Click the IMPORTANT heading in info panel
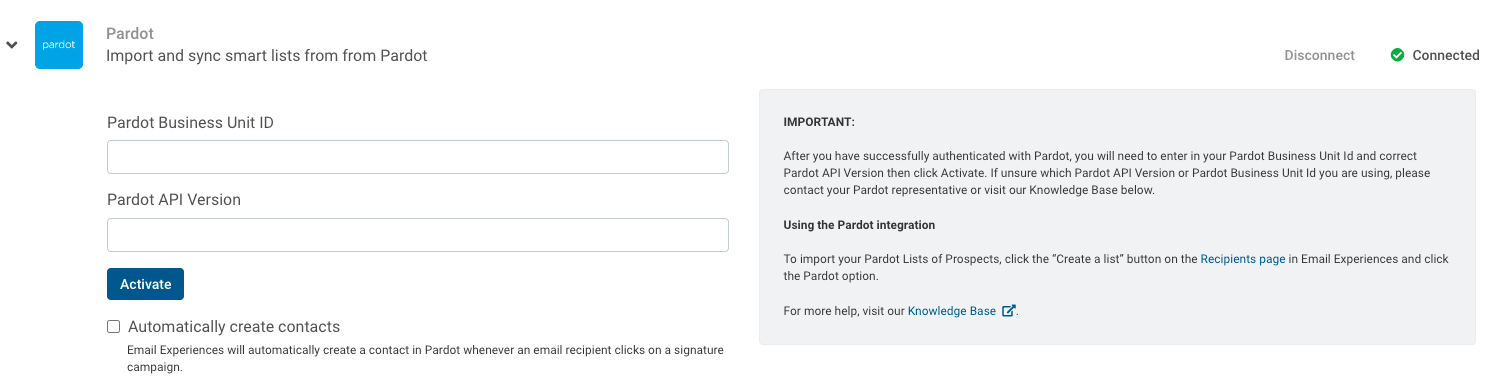The width and height of the screenshot is (1489, 390). coord(819,122)
